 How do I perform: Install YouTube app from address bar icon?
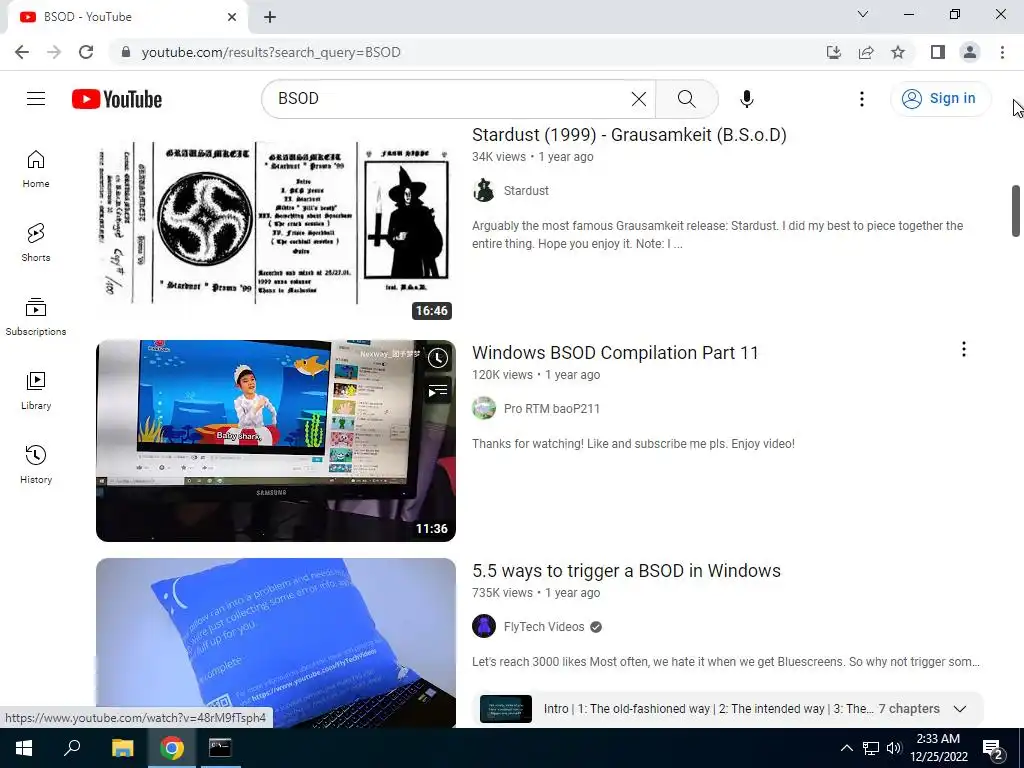point(834,52)
